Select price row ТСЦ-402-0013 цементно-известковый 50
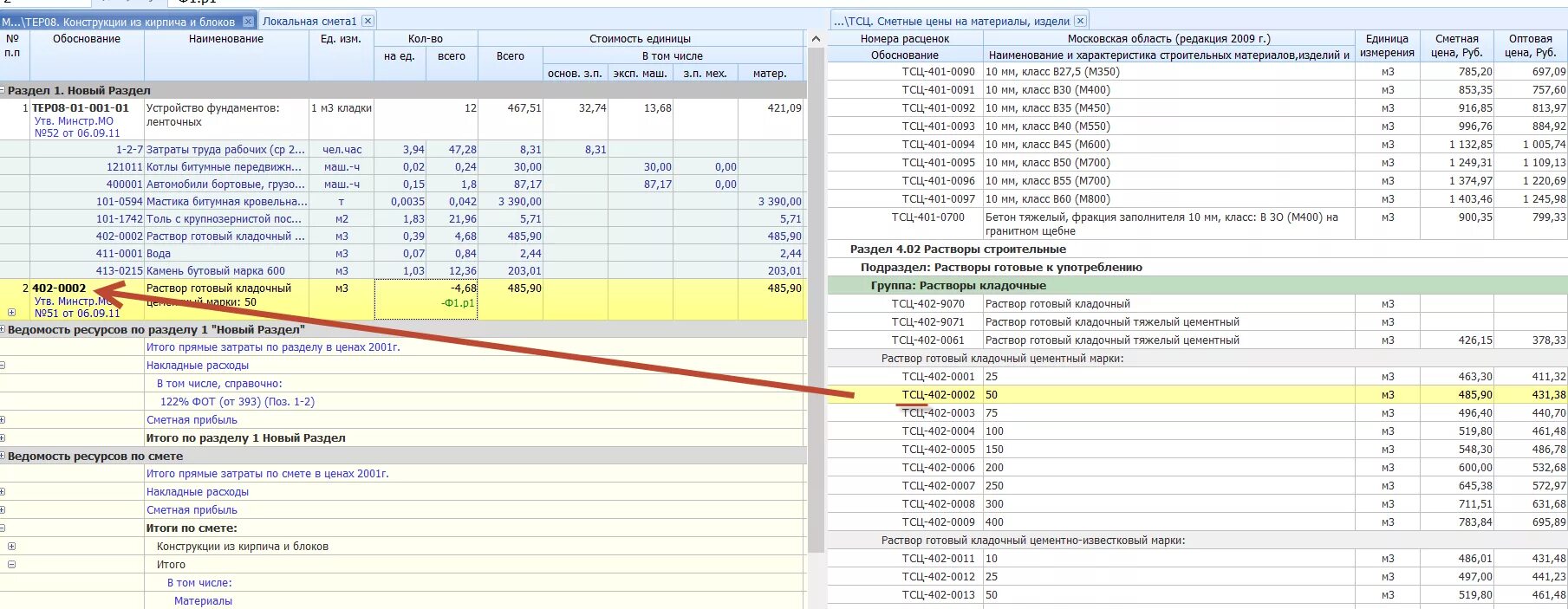Screen dimensions: 1568x609 [1198, 595]
